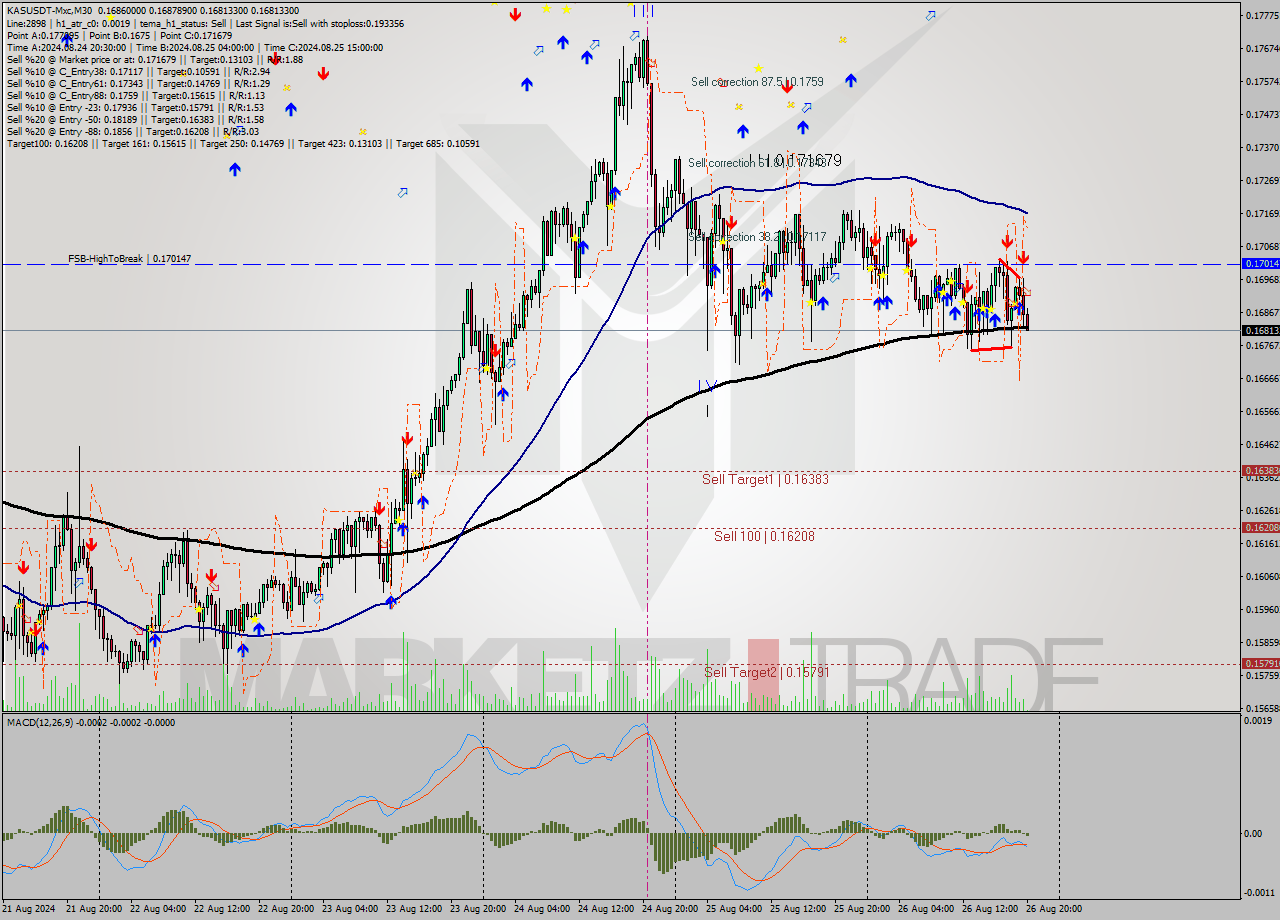Click the 'Sell %10 @ C_Entry38: 0.17117' line
Screen dimensions: 1280x920
[x=138, y=71]
